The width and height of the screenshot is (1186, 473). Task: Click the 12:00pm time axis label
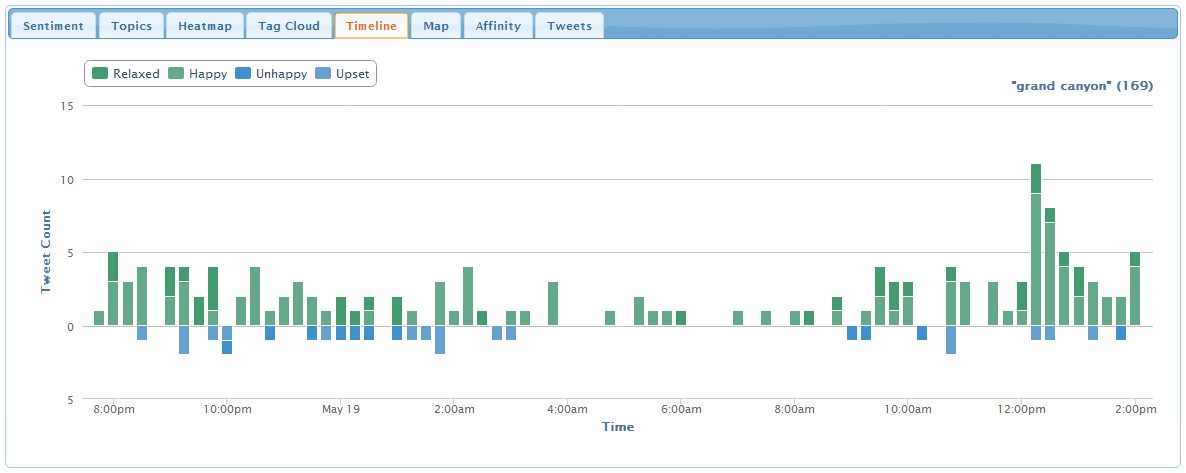click(1021, 409)
